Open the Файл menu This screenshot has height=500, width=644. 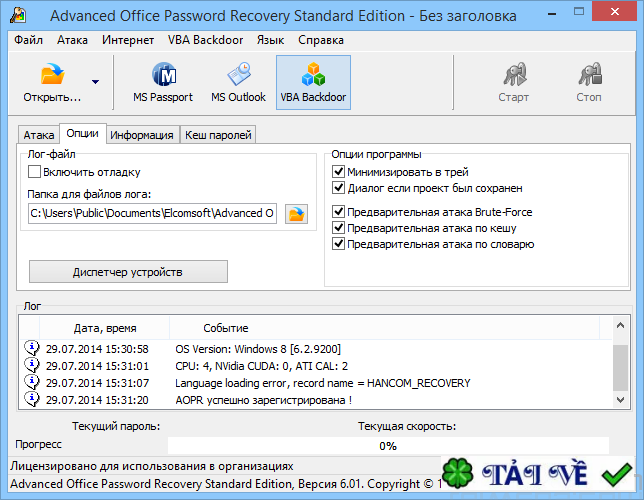(28, 40)
